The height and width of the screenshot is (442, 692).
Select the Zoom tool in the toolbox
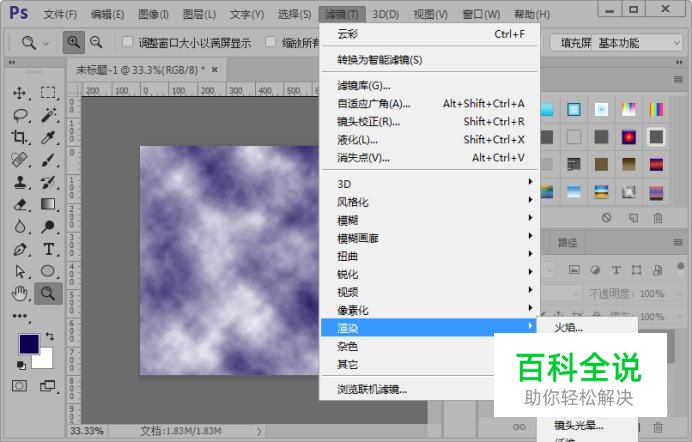coord(48,293)
